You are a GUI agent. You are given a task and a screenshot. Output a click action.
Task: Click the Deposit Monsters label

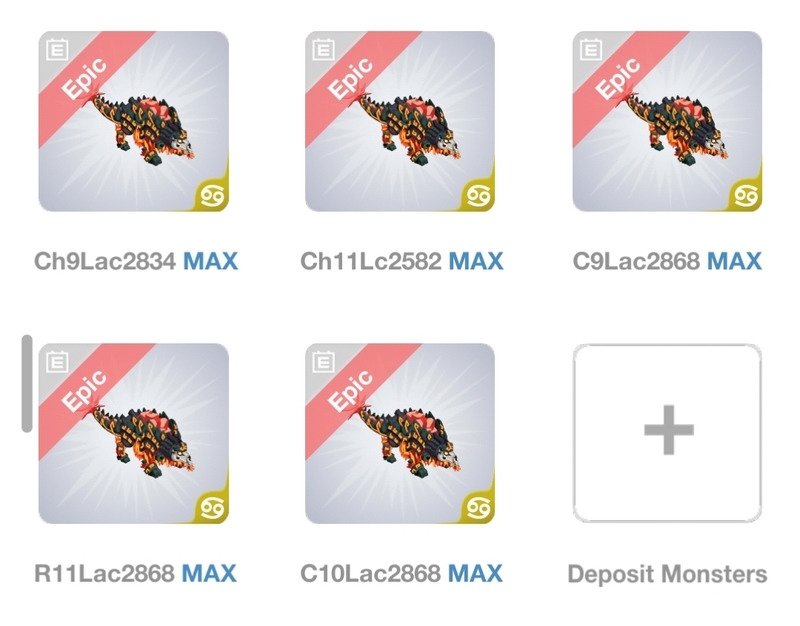pyautogui.click(x=667, y=574)
